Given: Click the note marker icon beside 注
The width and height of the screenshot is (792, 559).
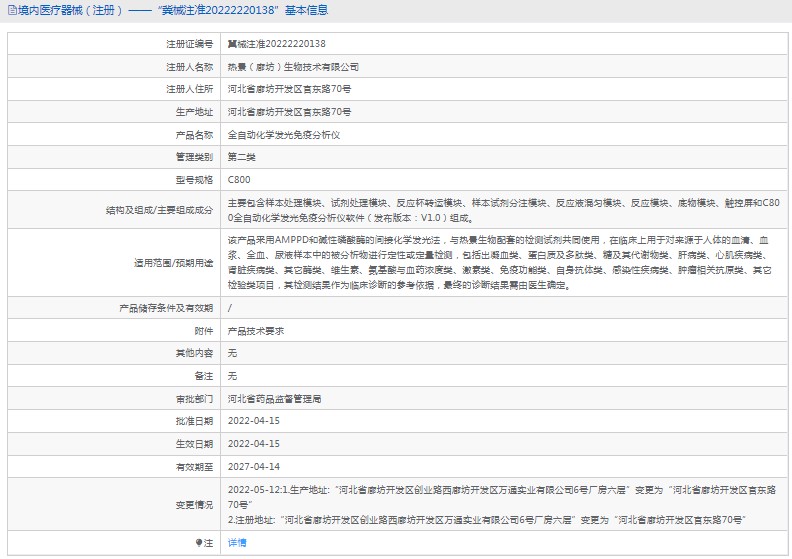Looking at the screenshot, I should click(198, 543).
